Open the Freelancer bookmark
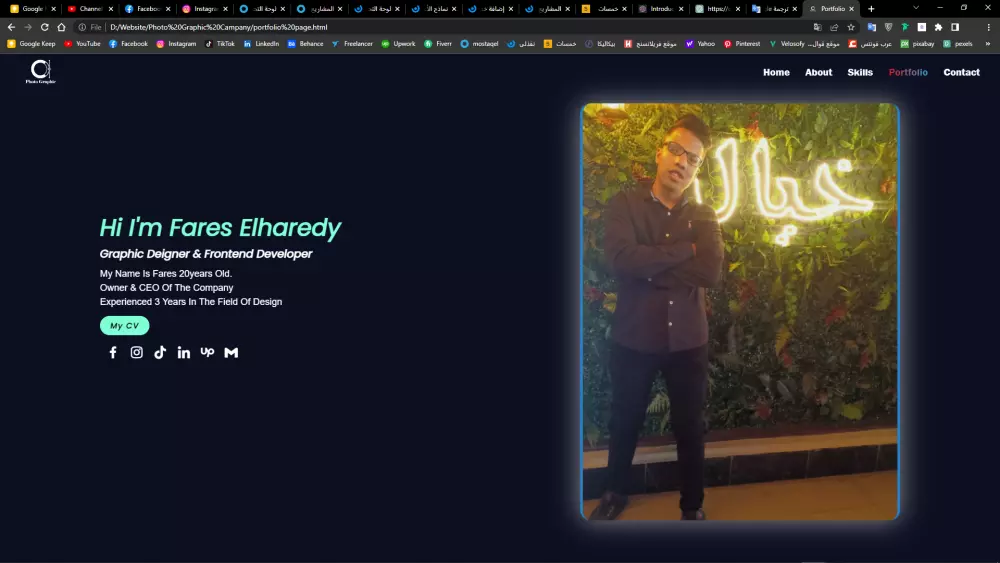The width and height of the screenshot is (1000, 563). (x=352, y=44)
